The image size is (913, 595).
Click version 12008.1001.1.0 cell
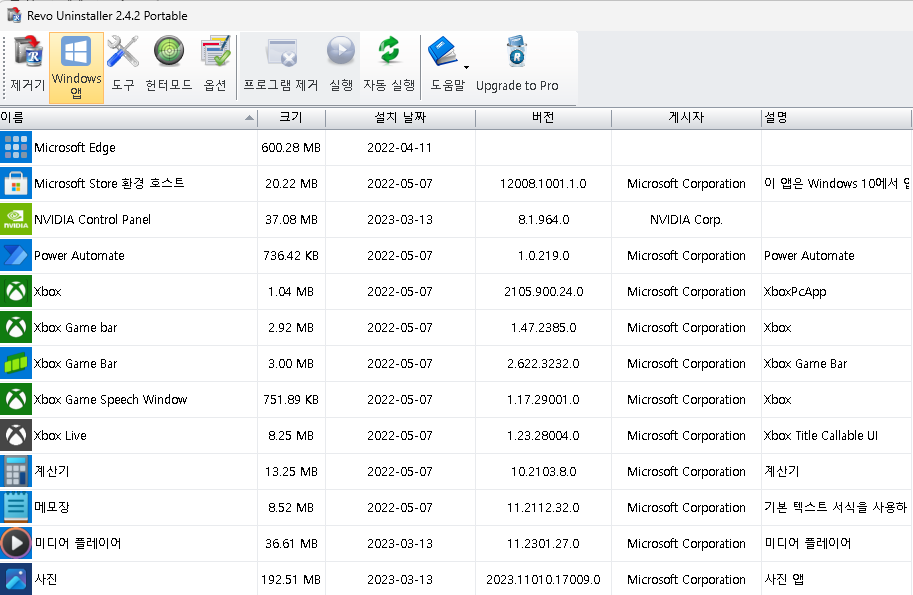[543, 184]
